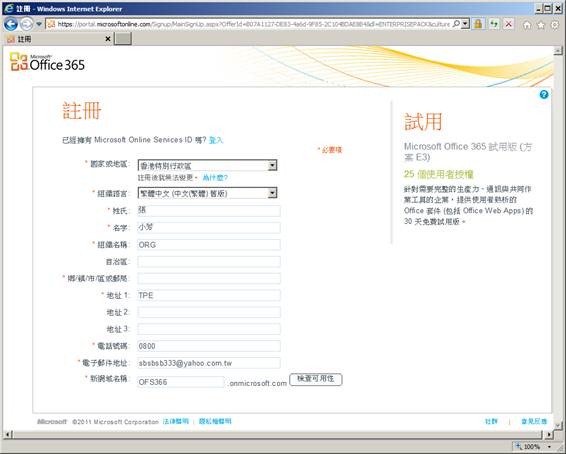This screenshot has width=566, height=454.
Task: Click the vertical scrollbar down arrow
Action: point(558,425)
